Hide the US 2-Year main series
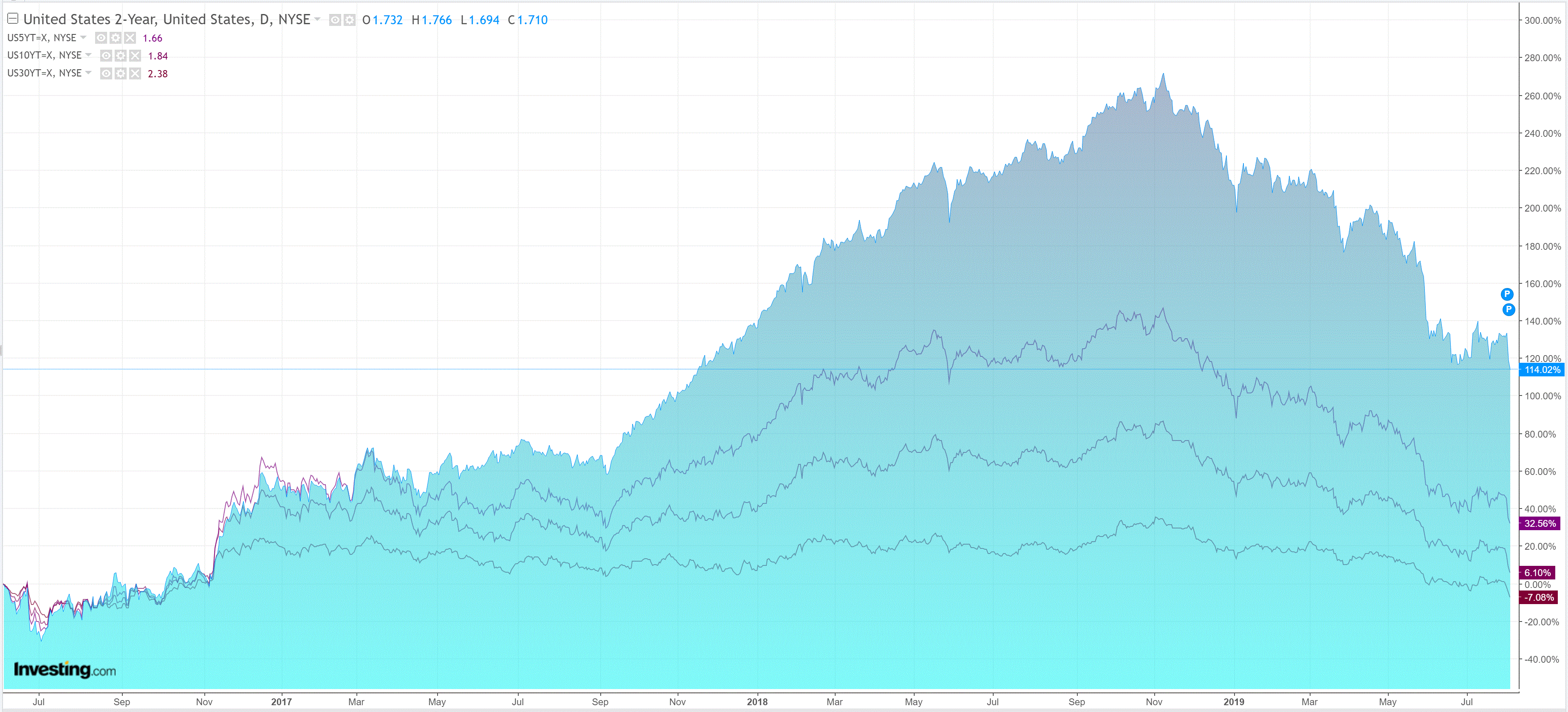Image resolution: width=1568 pixels, height=712 pixels. tap(335, 20)
